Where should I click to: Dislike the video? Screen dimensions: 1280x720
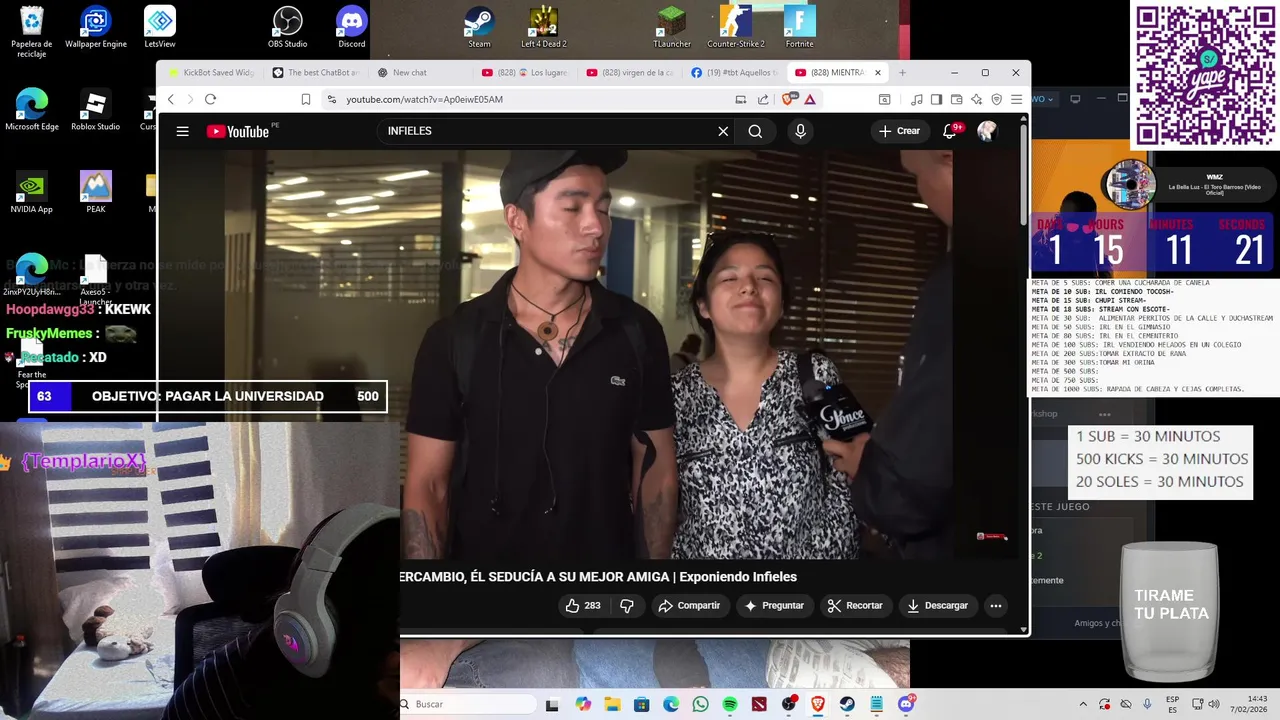pyautogui.click(x=627, y=605)
